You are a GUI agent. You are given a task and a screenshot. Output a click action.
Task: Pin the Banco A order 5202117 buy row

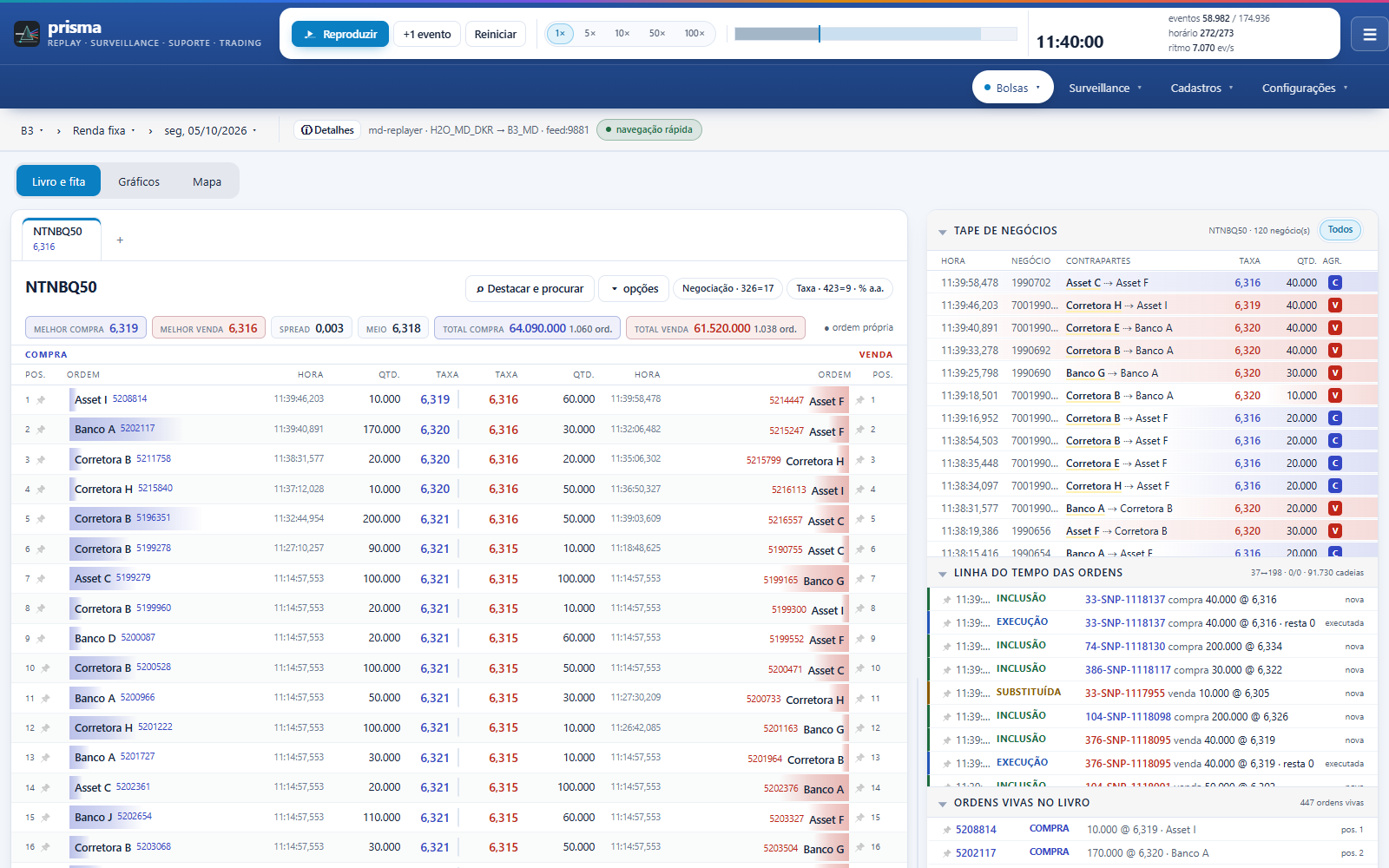pos(41,430)
